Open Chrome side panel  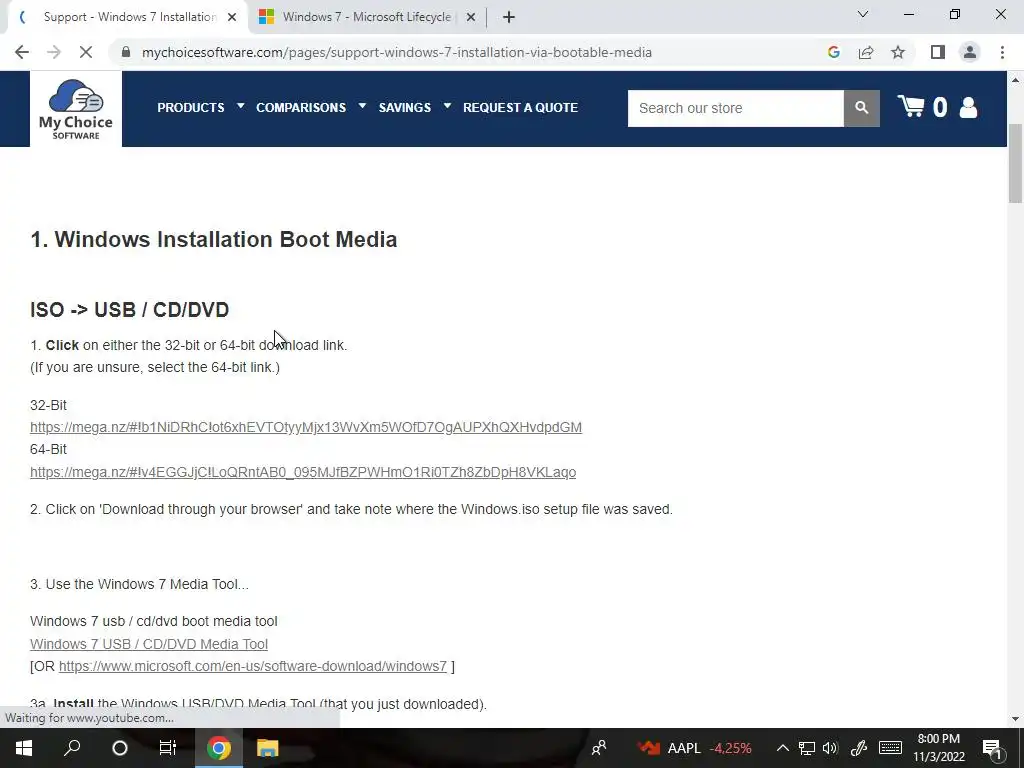[938, 52]
